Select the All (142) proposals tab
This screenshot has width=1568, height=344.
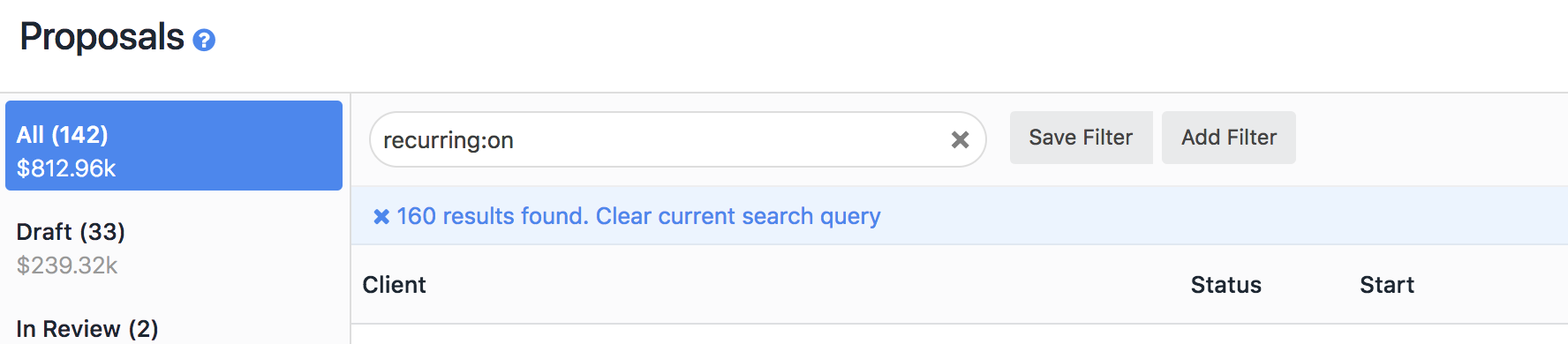coord(174,146)
